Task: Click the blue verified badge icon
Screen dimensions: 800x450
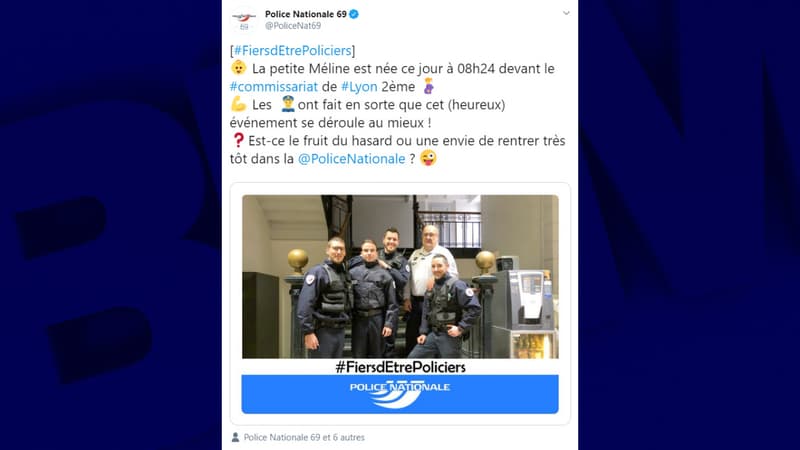Action: click(x=354, y=14)
